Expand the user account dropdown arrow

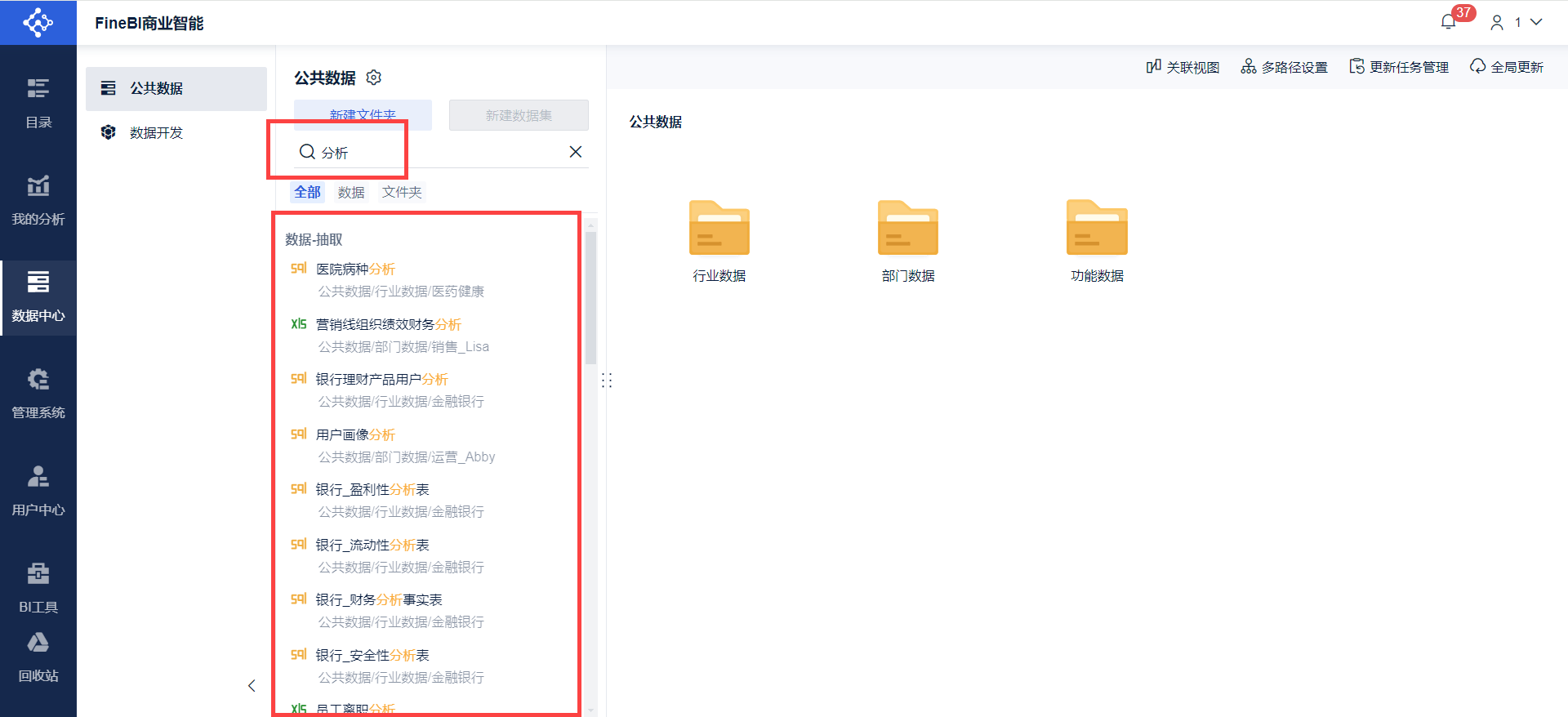[1536, 22]
